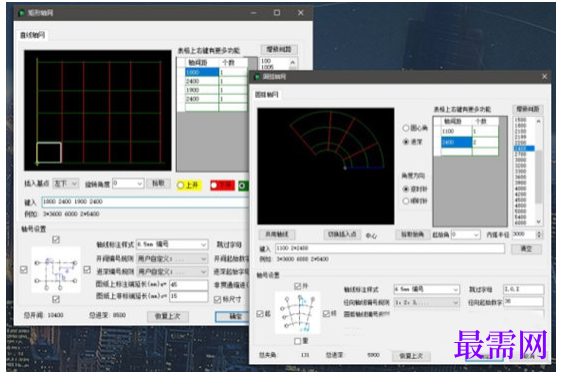This screenshot has height=376, width=566.
Task: Enable the 里 checkbox below arc diagram
Action: (300, 341)
